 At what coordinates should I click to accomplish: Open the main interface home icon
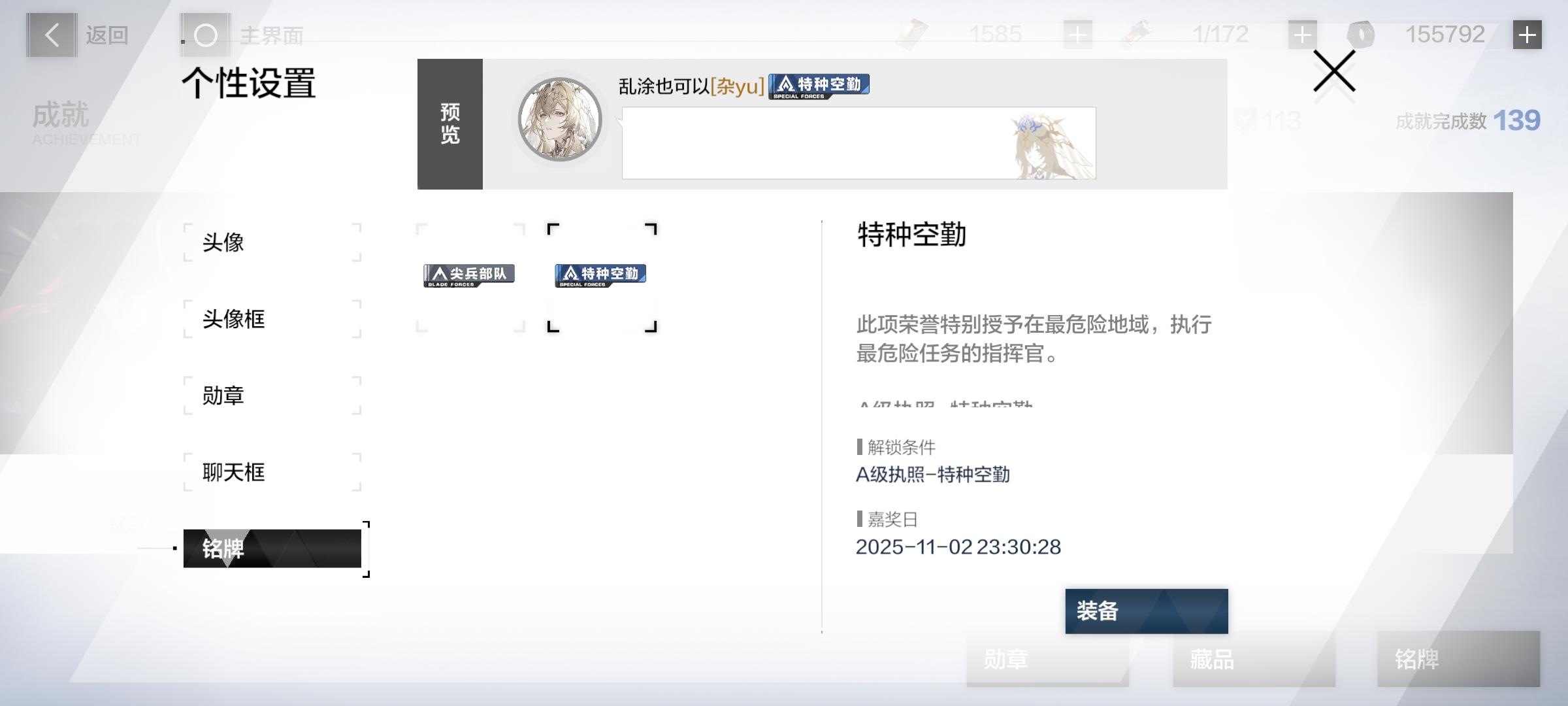(x=206, y=35)
